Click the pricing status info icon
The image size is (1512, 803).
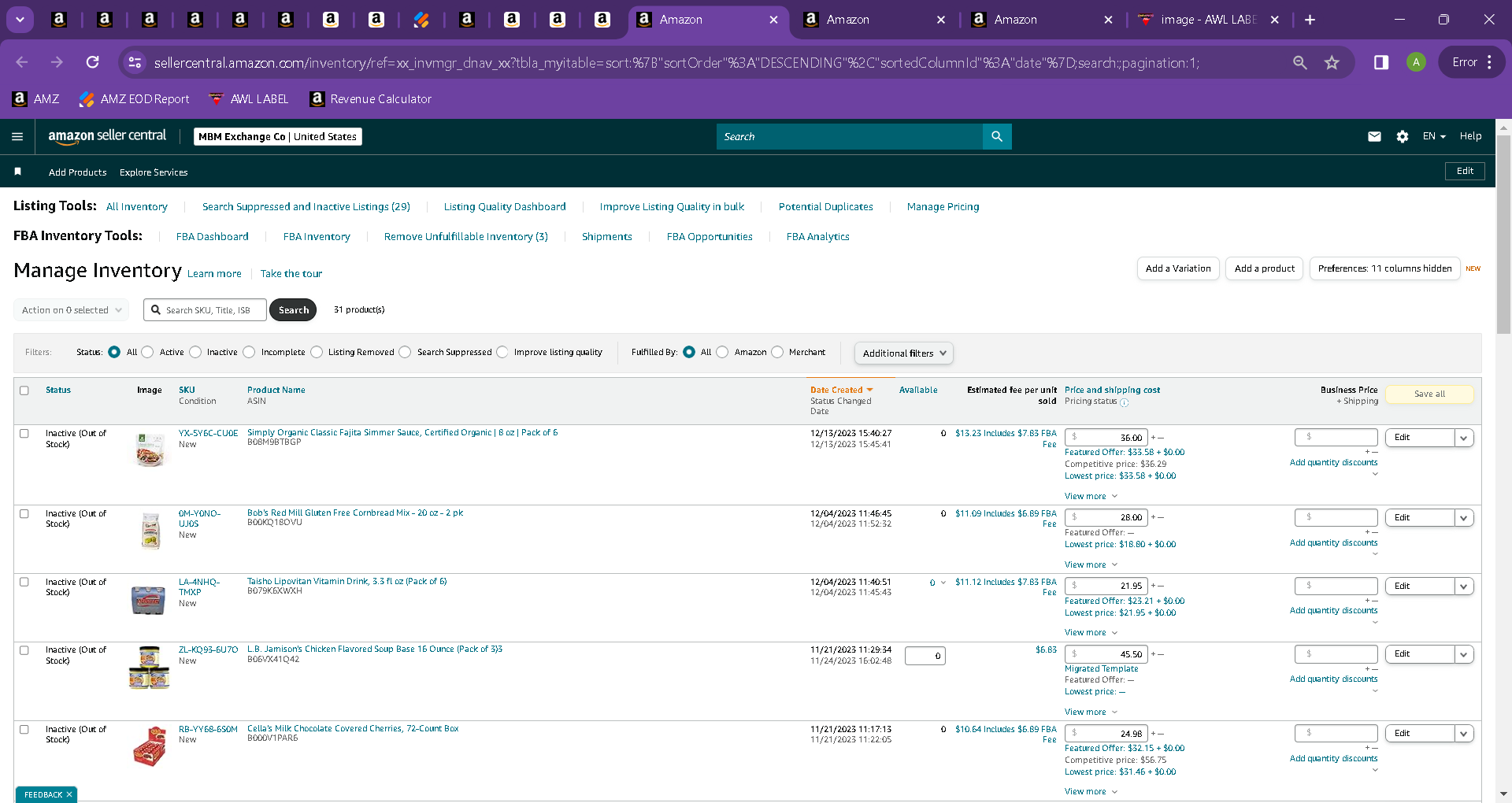click(x=1125, y=402)
